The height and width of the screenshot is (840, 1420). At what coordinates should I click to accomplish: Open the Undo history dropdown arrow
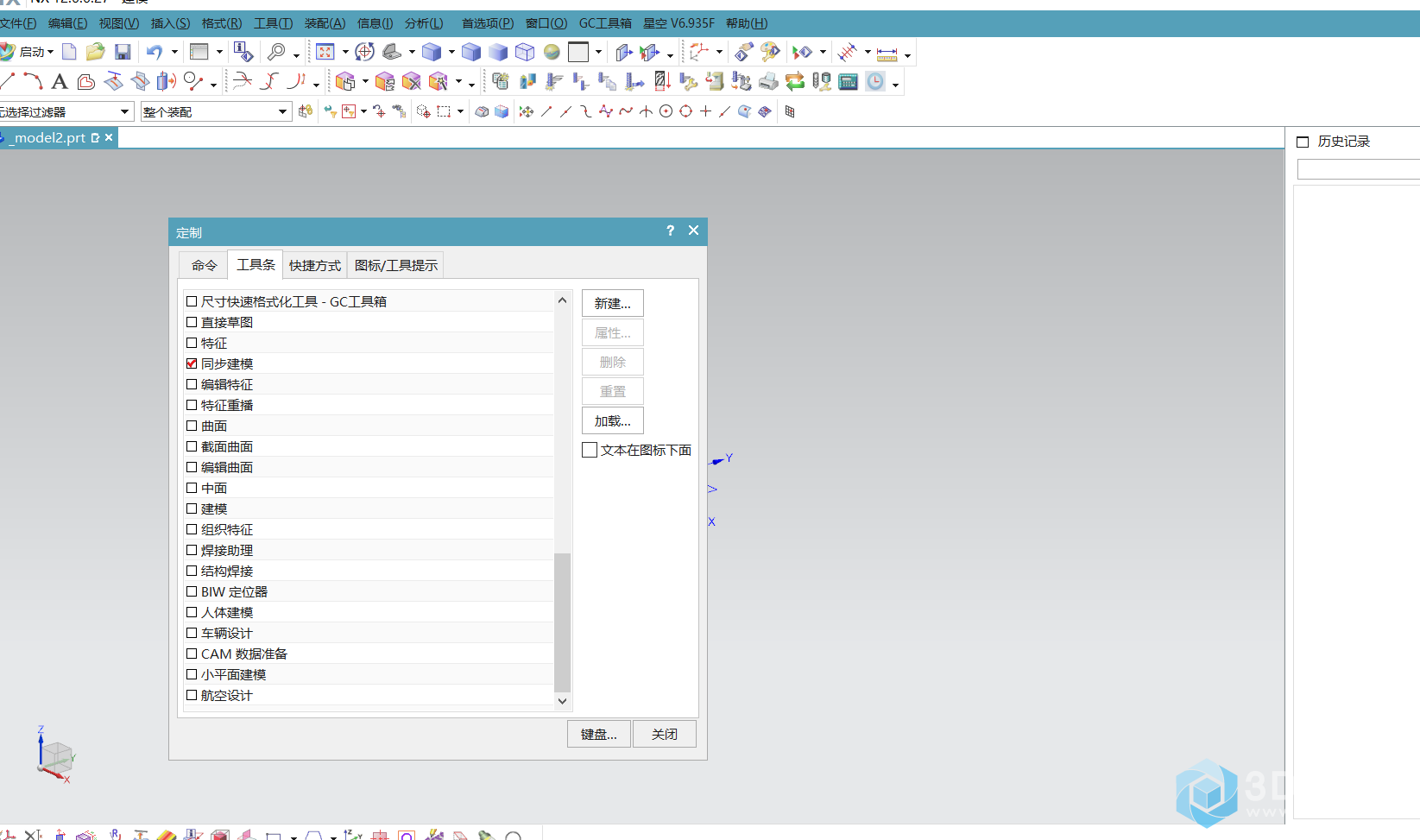tap(174, 52)
